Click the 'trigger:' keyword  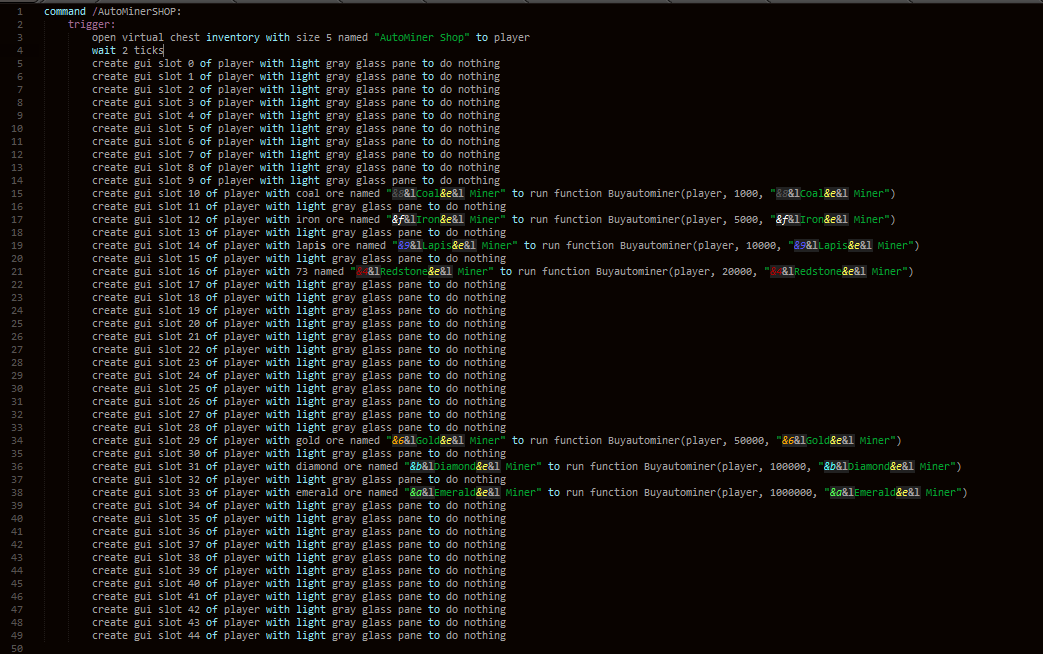point(92,25)
